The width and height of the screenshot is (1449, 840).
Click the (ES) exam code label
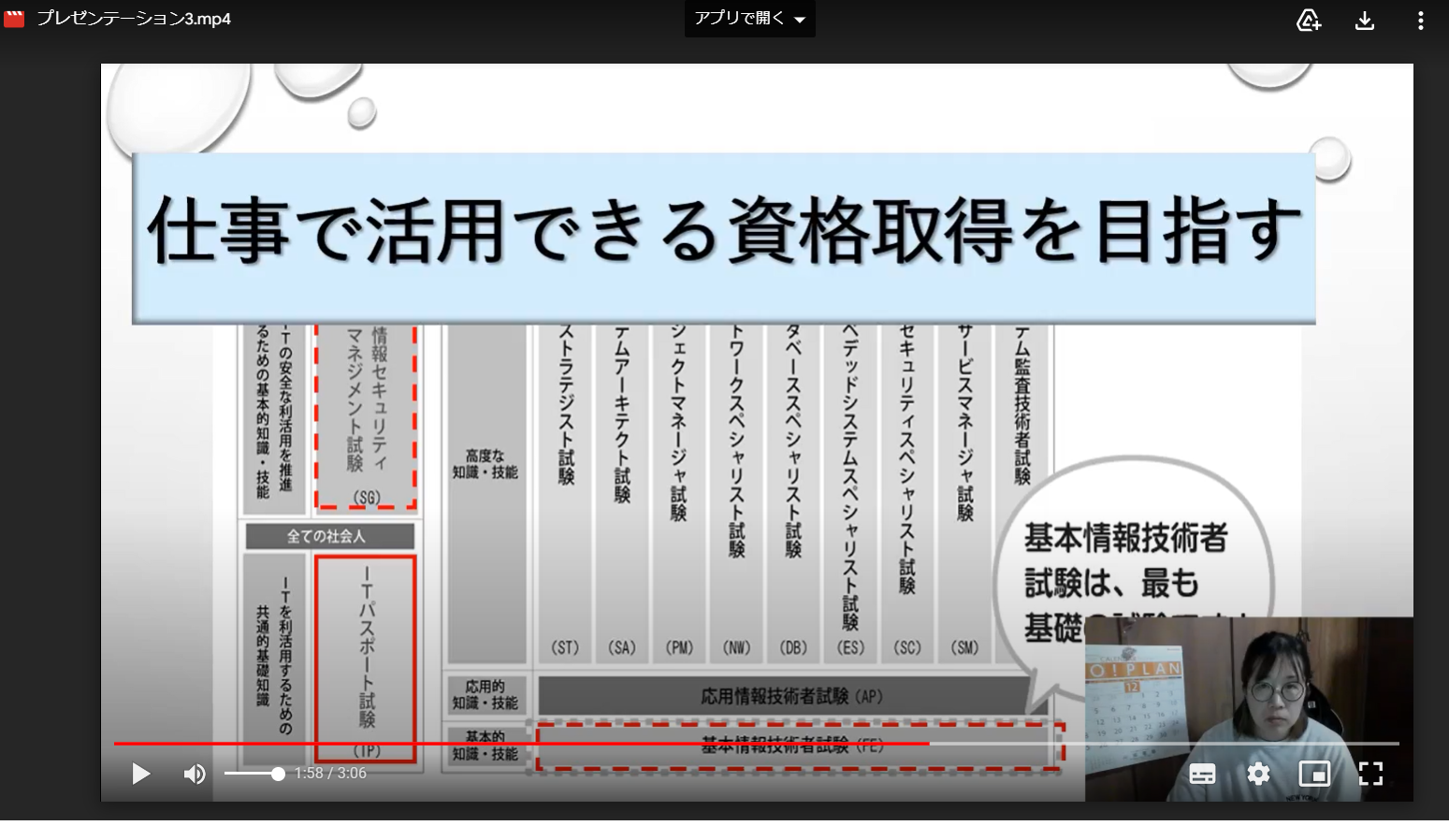click(850, 647)
